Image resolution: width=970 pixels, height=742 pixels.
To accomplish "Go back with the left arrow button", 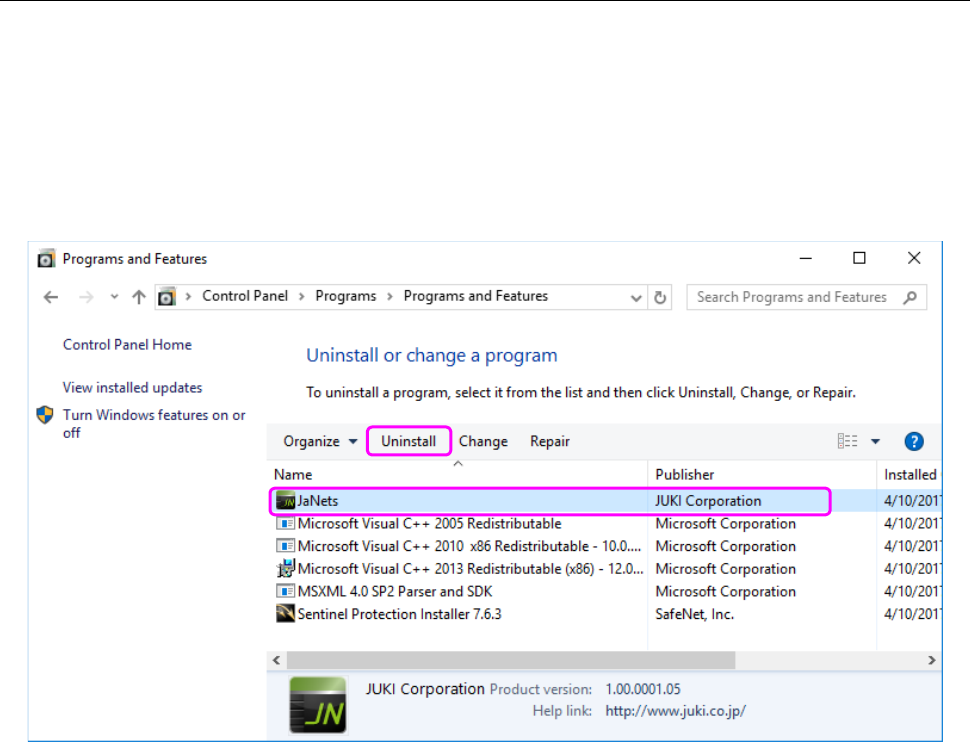I will [x=51, y=298].
